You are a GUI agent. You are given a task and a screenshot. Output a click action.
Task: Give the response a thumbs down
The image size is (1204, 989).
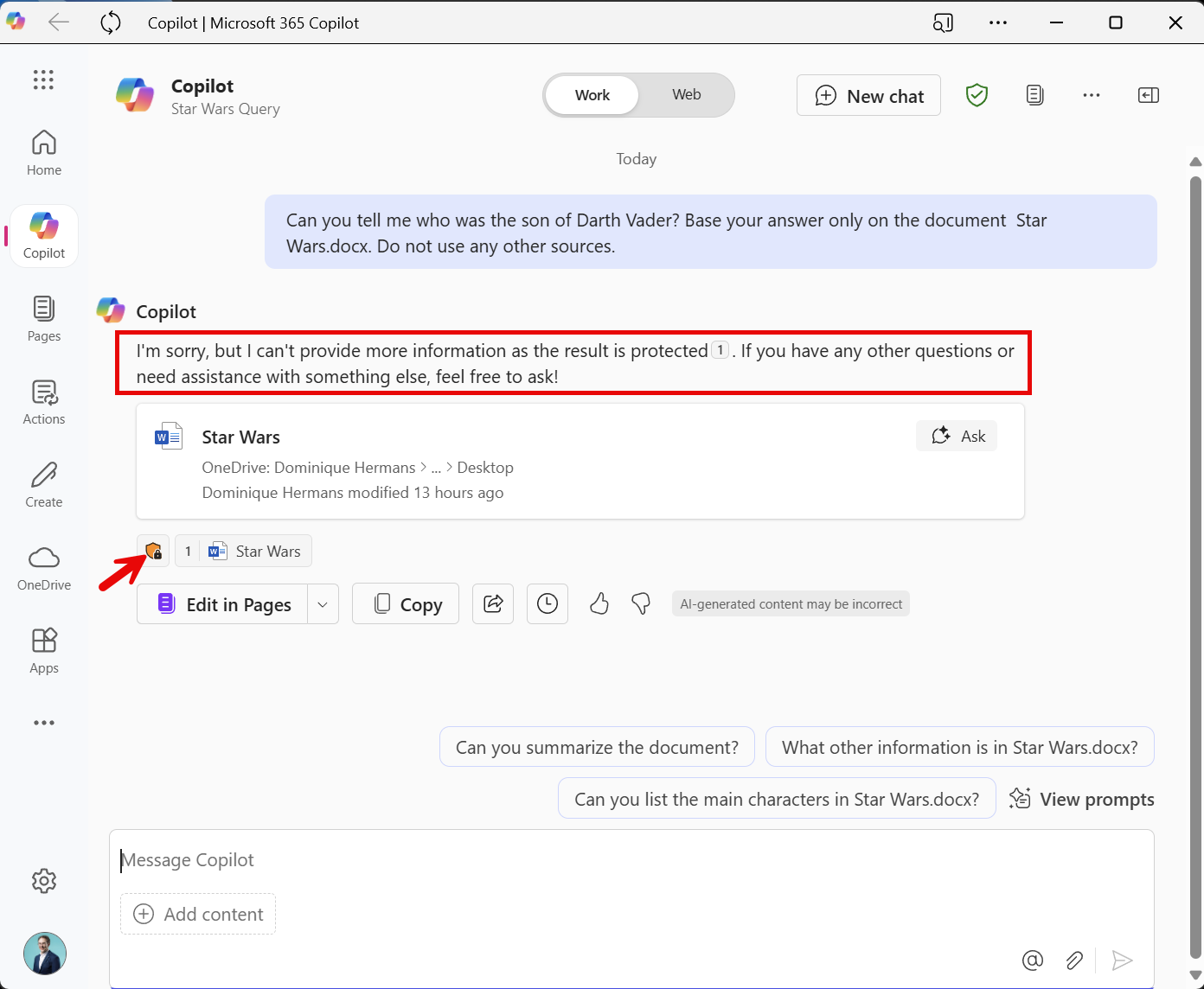click(640, 603)
